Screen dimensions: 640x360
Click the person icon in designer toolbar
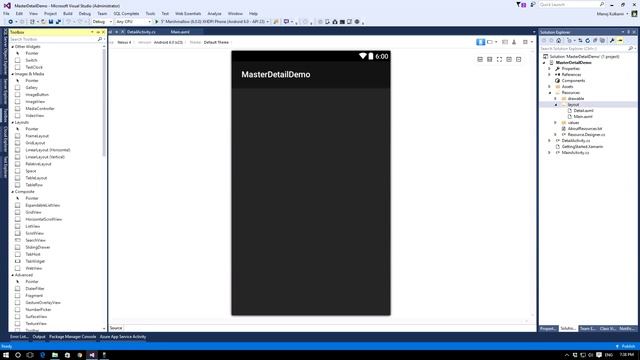(514, 42)
